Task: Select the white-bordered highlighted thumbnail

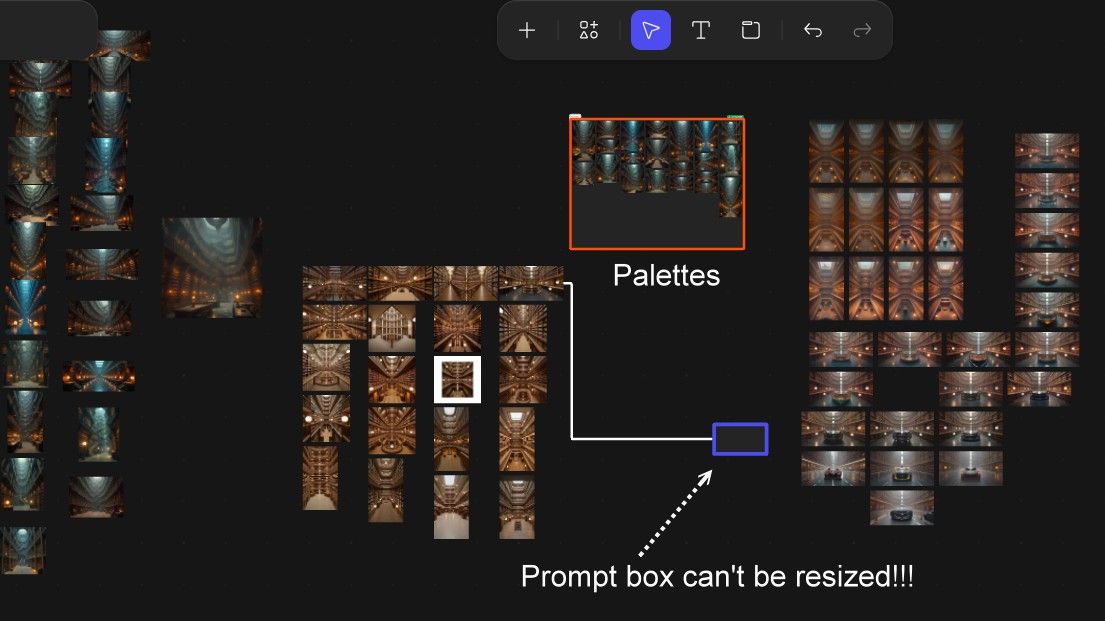Action: coord(457,380)
